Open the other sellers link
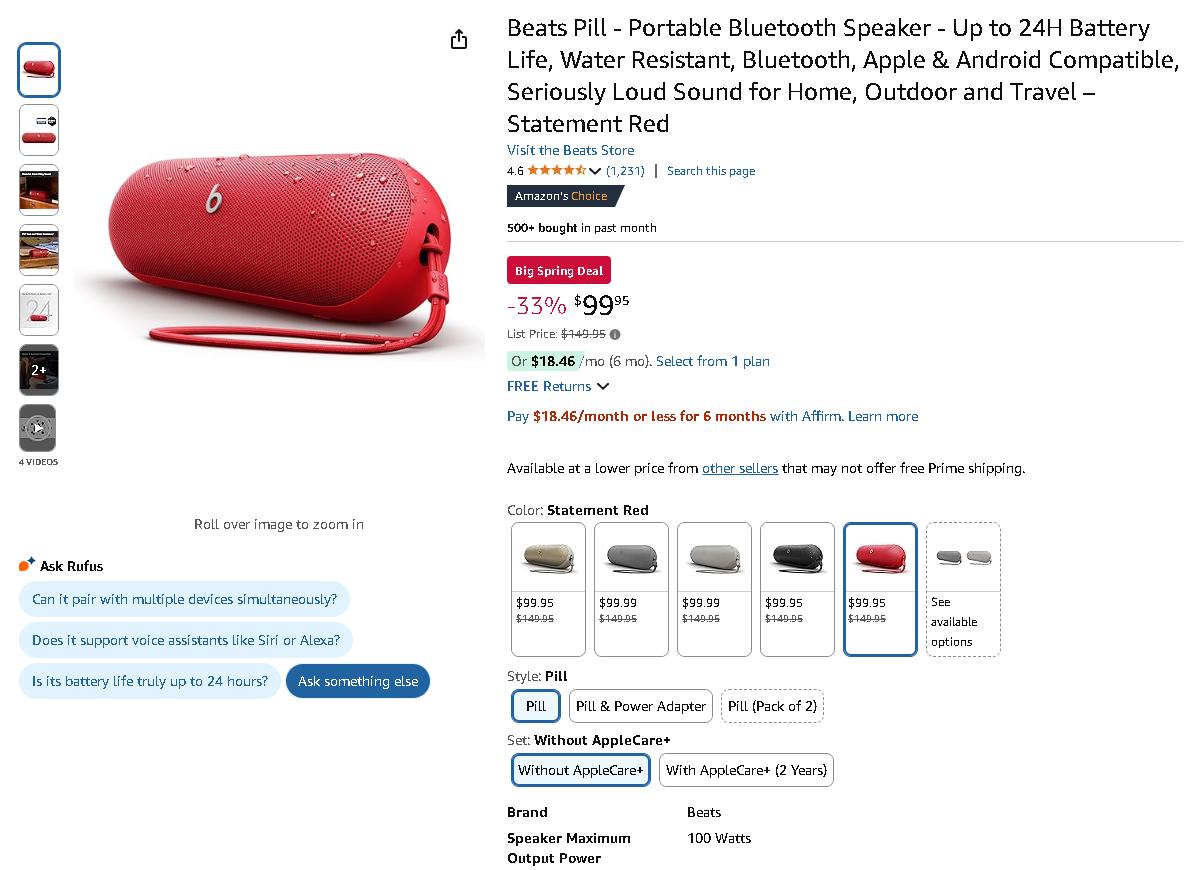The height and width of the screenshot is (870, 1189). point(740,468)
